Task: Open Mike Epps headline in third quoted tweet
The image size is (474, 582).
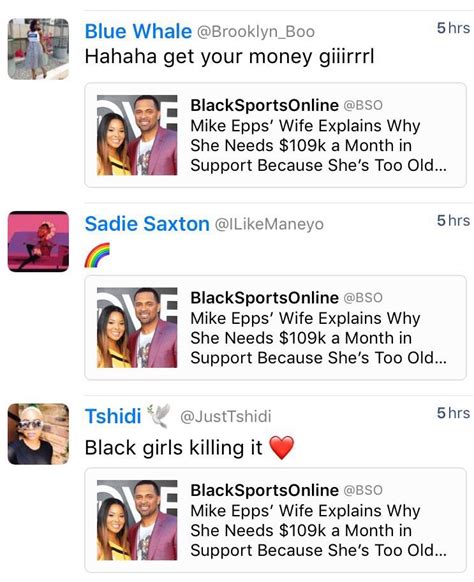Action: (318, 530)
